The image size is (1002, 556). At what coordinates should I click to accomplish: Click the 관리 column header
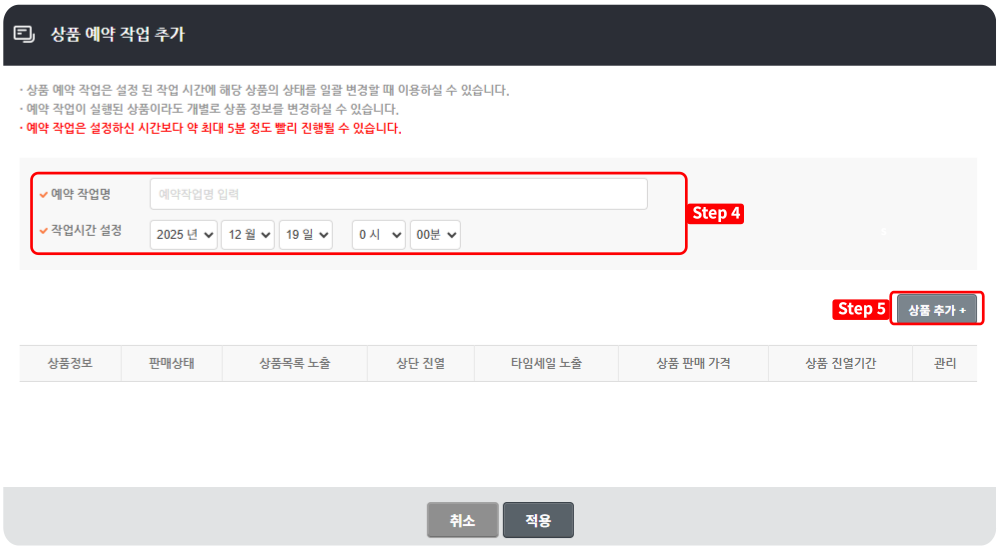coord(944,364)
